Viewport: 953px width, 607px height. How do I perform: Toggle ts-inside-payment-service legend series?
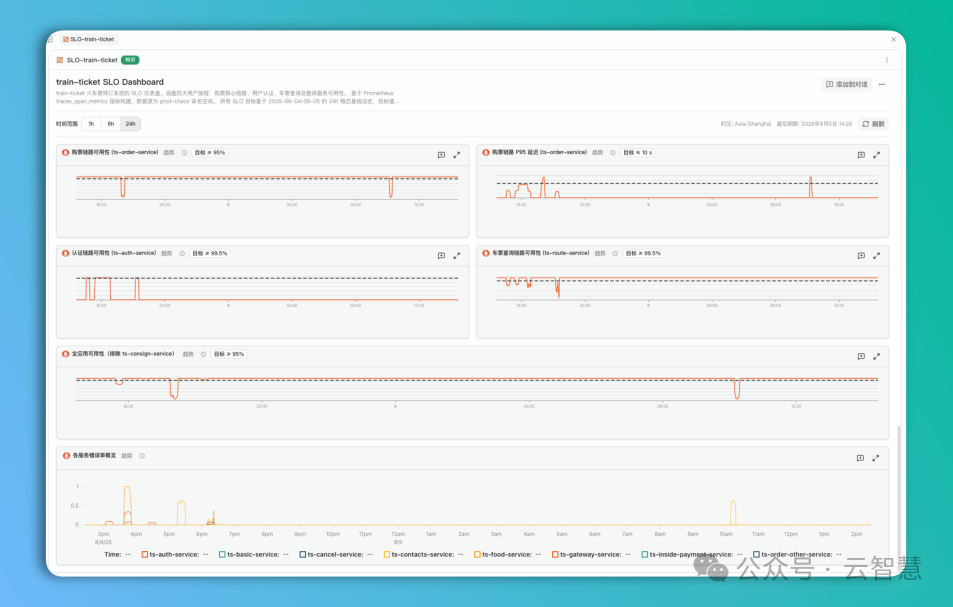click(692, 554)
